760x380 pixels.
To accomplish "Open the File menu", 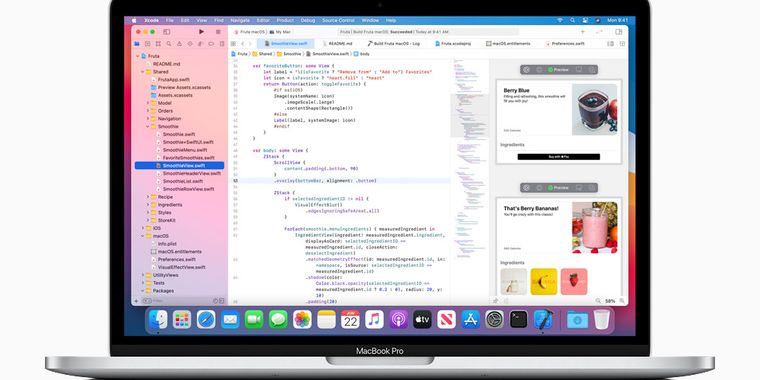I will tap(170, 20).
